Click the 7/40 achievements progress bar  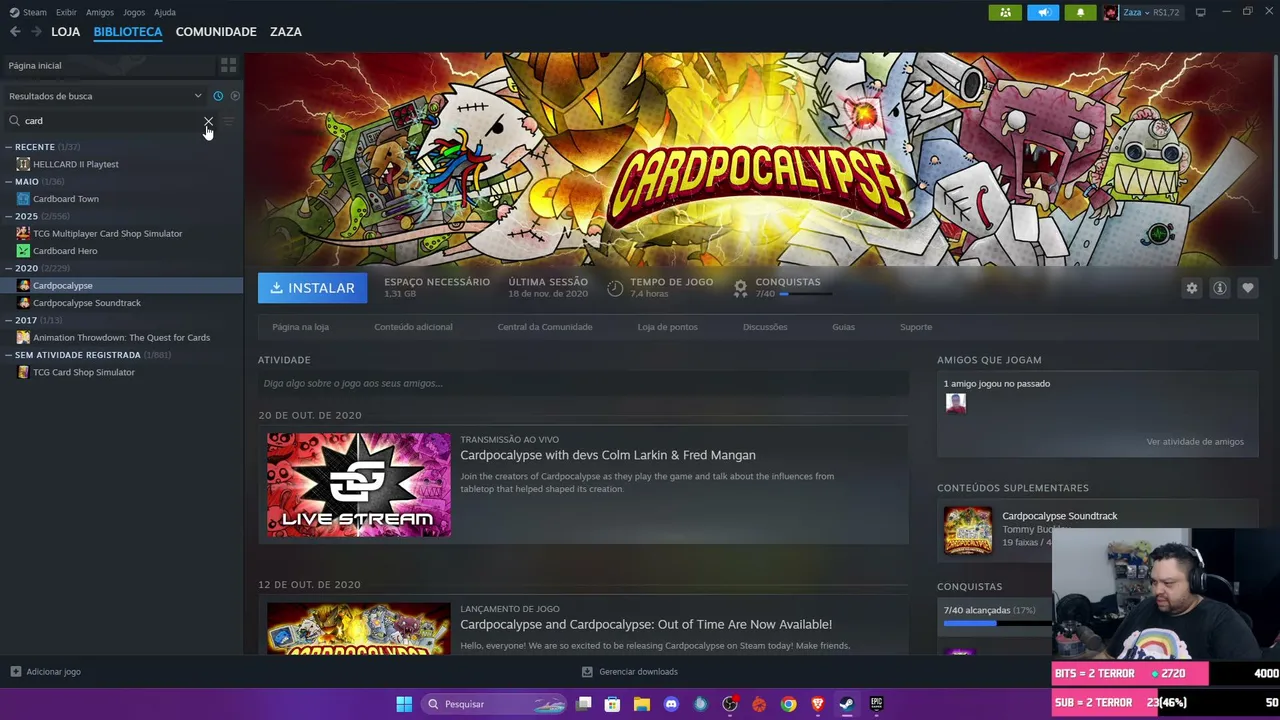pos(805,294)
